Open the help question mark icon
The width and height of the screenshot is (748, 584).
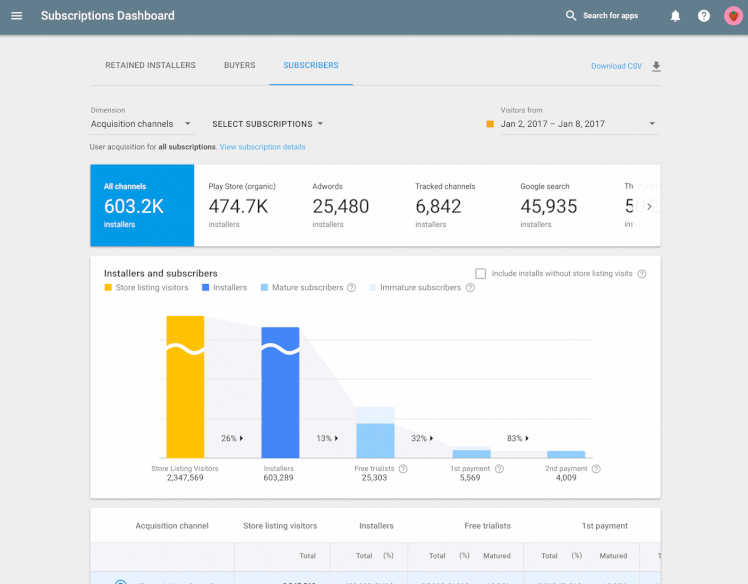point(704,16)
